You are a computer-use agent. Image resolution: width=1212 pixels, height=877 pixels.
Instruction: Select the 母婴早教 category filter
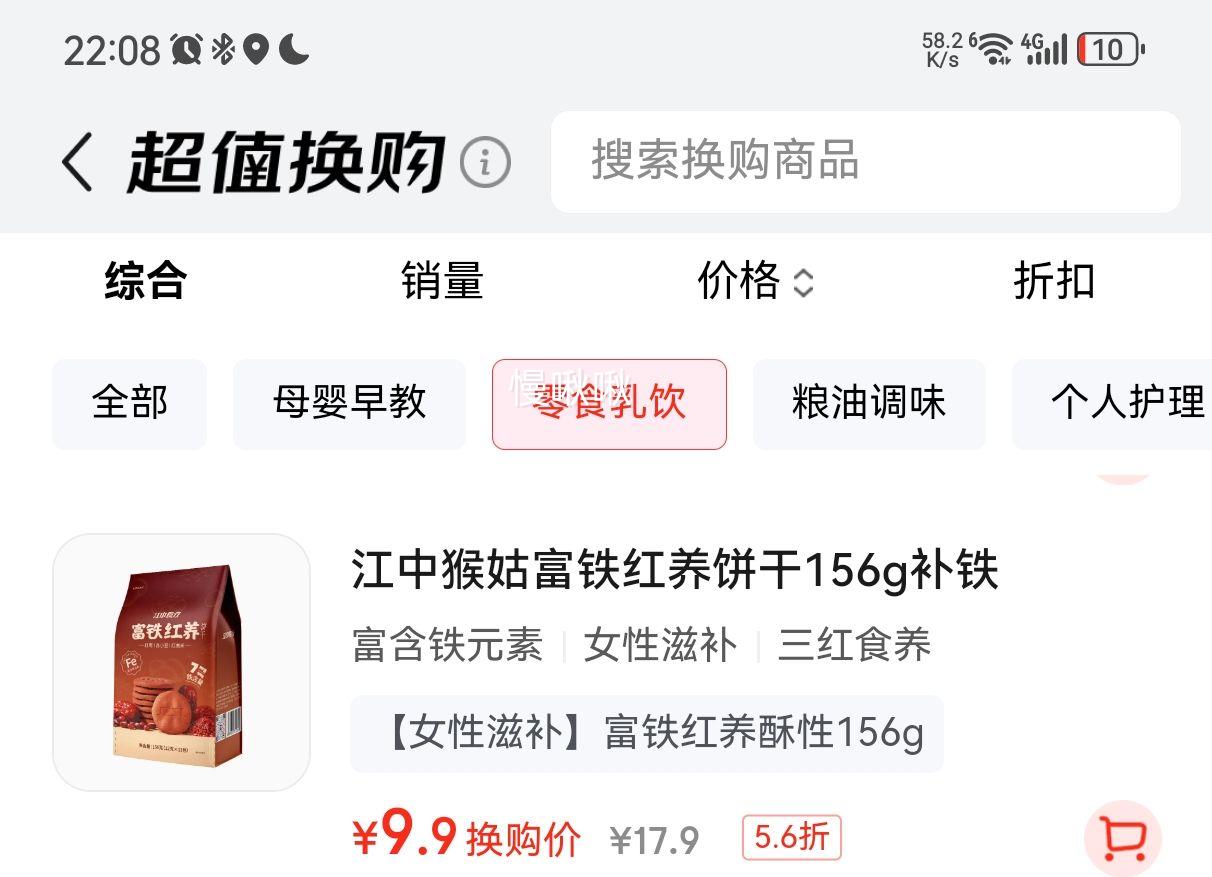[349, 404]
